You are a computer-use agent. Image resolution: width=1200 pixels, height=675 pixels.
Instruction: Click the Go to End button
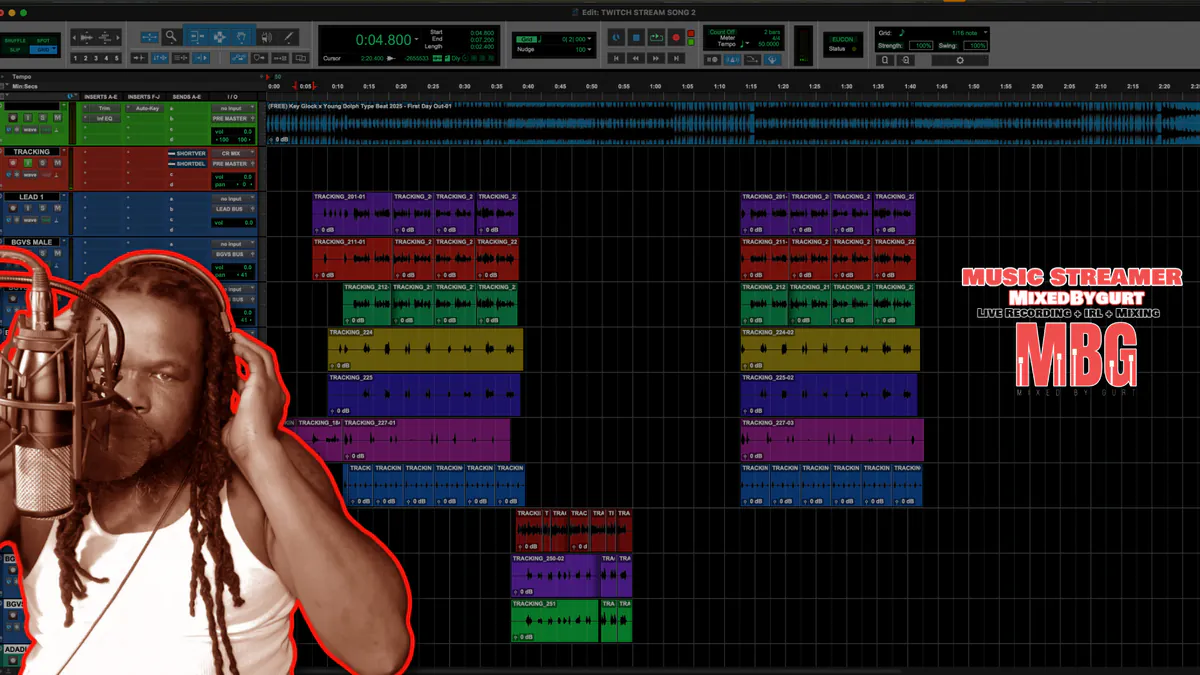click(676, 58)
